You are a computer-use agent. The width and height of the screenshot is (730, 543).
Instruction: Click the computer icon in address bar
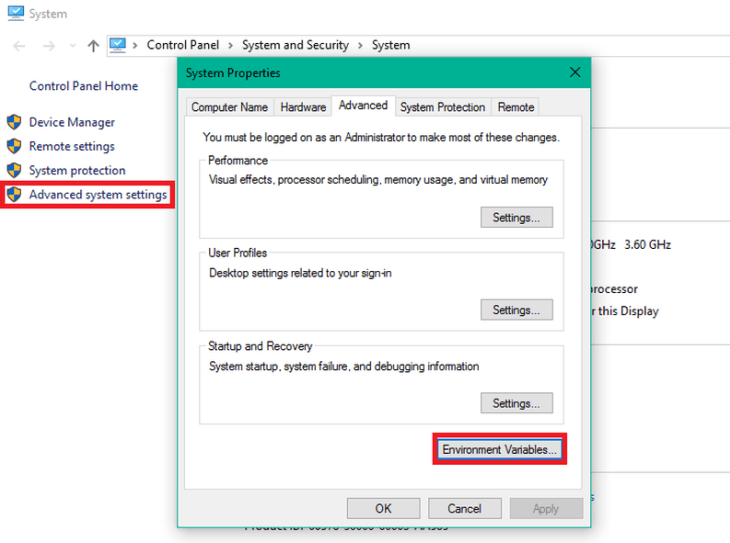[x=118, y=45]
